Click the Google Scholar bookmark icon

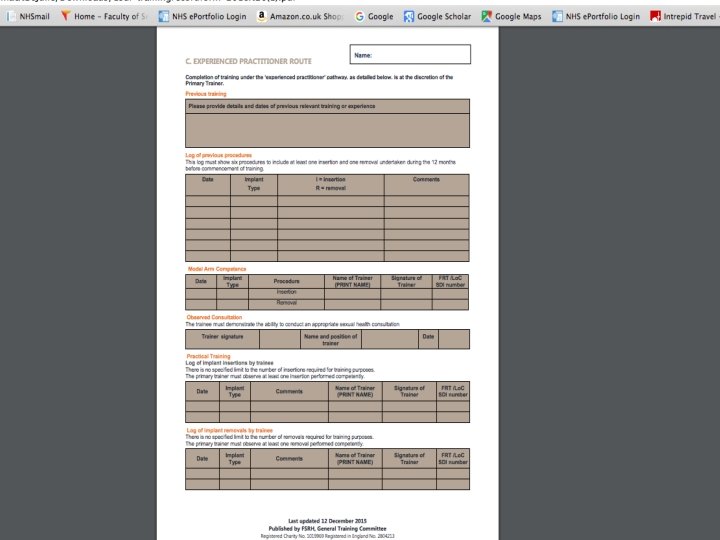[409, 17]
